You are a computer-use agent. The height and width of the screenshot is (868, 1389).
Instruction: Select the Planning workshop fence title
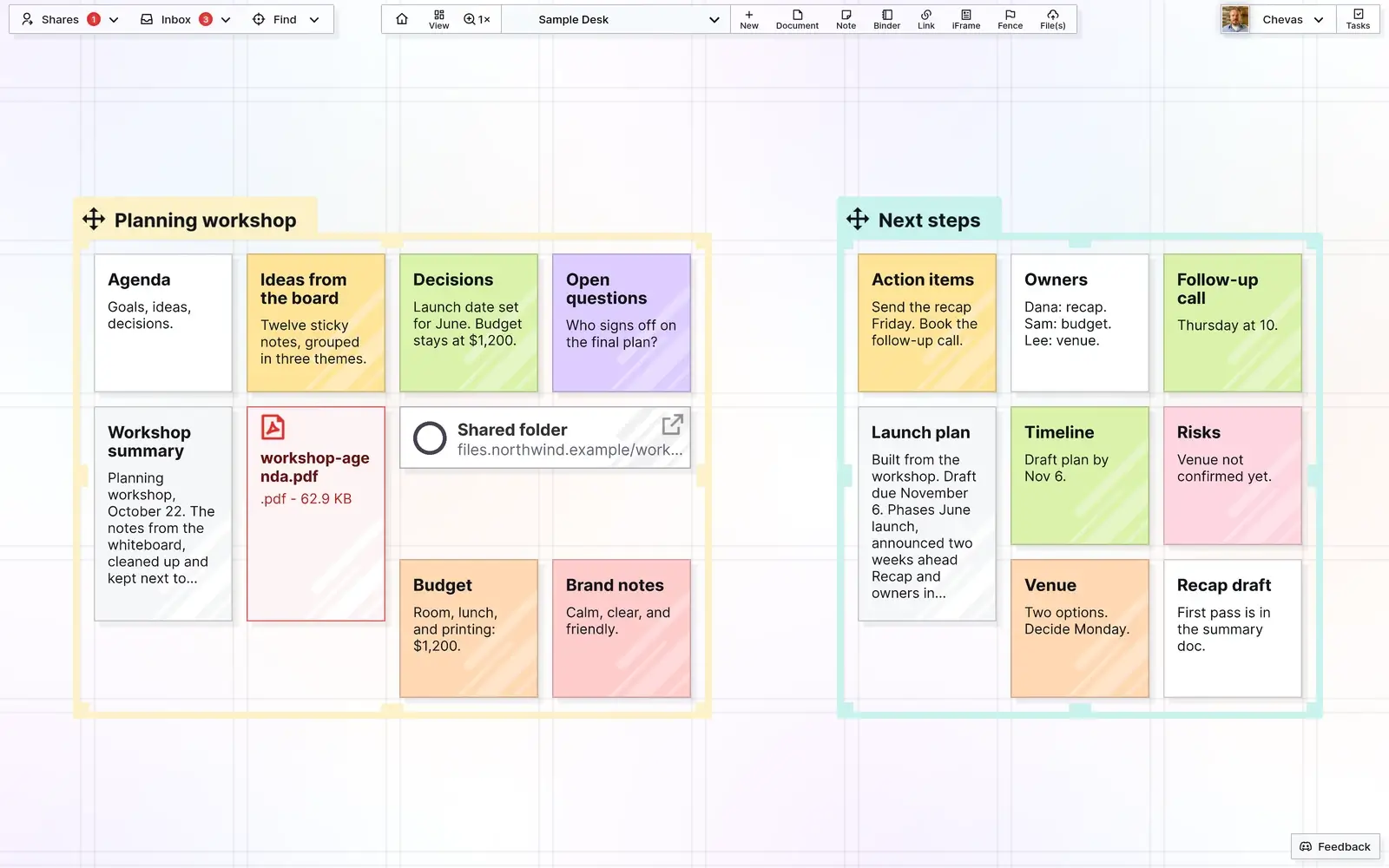pos(205,220)
